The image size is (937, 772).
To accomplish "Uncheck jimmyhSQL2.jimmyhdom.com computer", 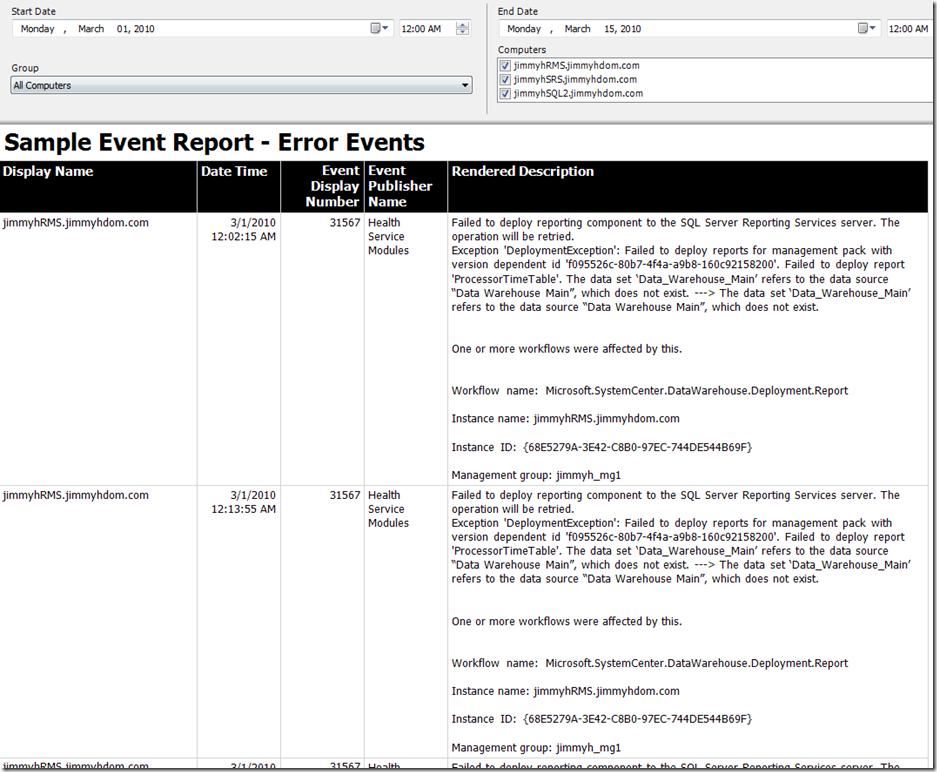I will 506,93.
